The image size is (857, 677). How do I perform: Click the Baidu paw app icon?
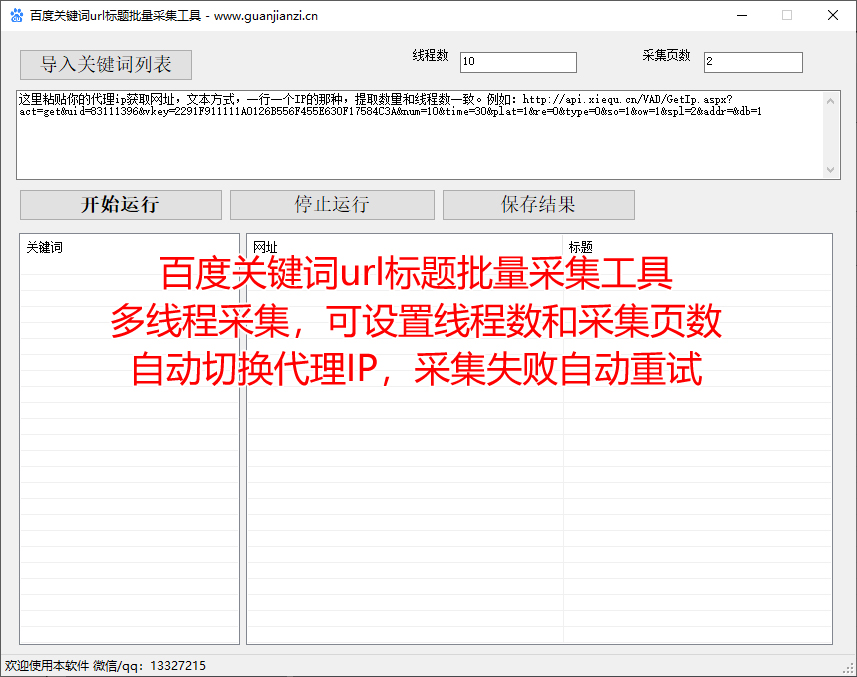16,15
